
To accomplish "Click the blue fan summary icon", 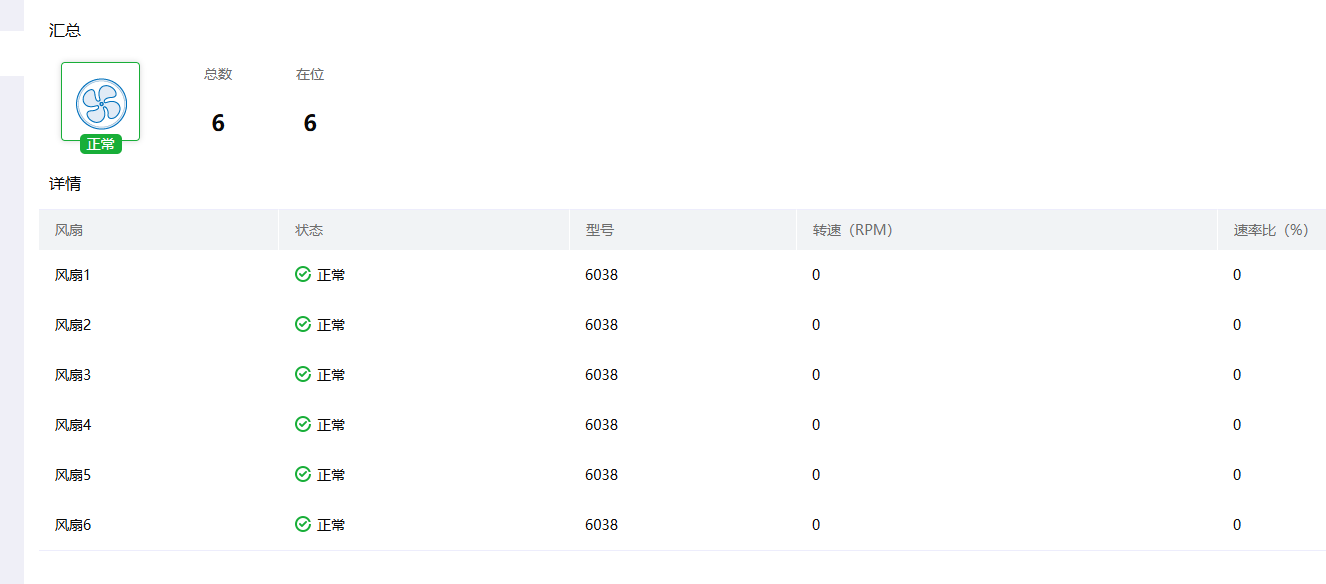I will [x=101, y=102].
